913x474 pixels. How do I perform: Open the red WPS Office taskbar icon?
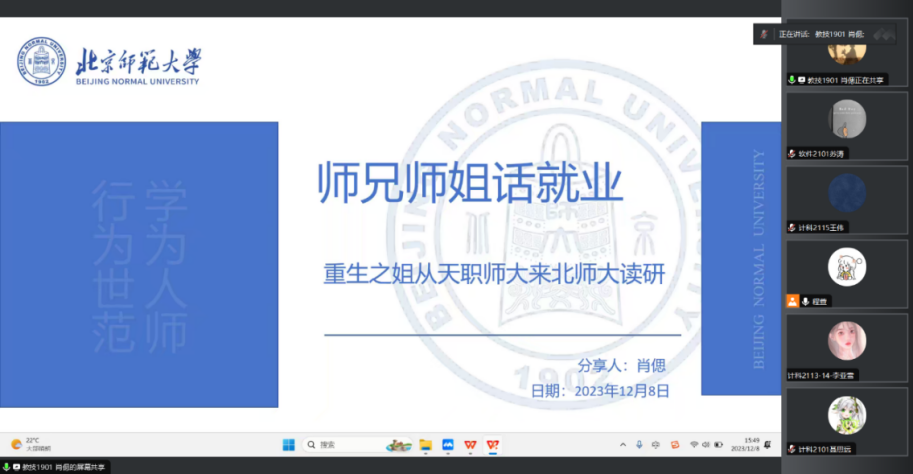tap(470, 444)
